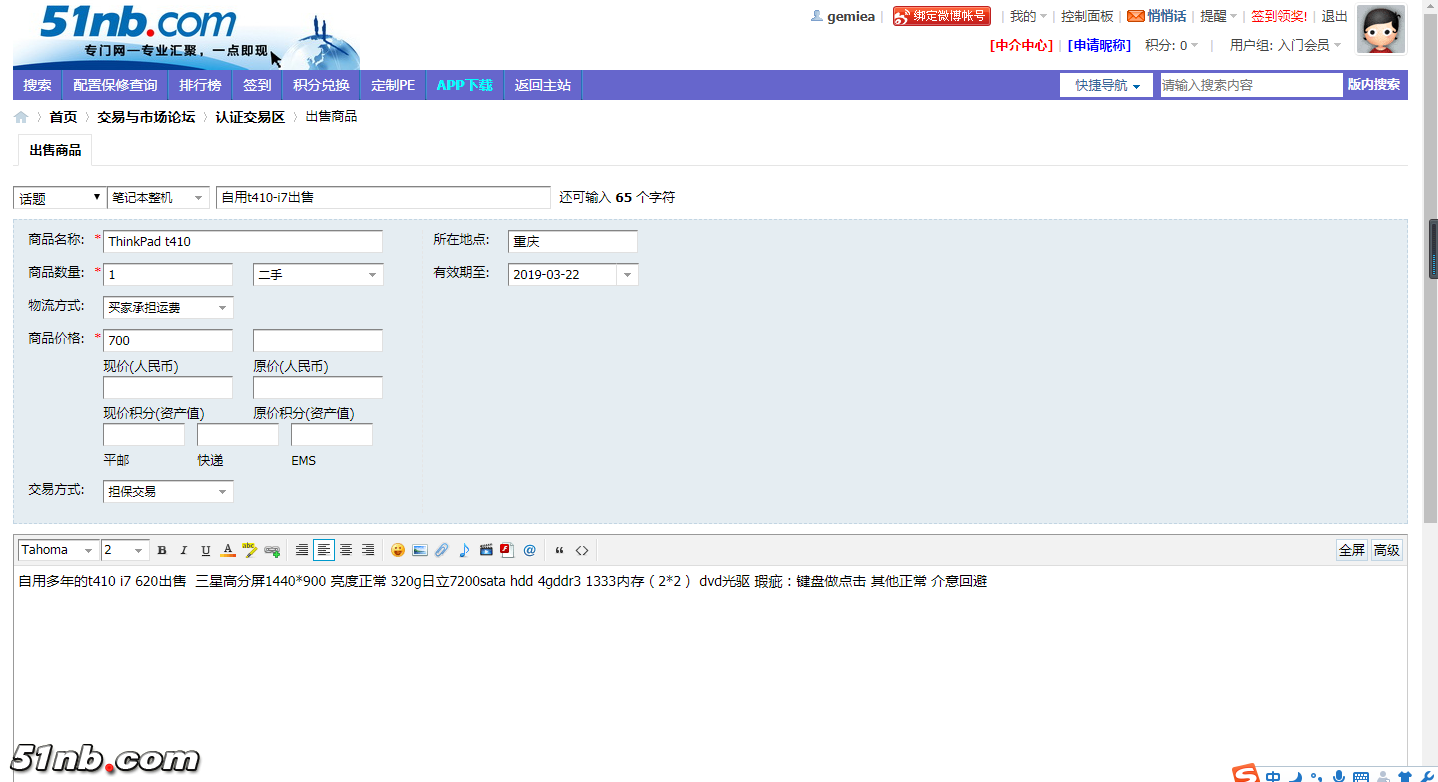Insert a smiley emoticon into the post
The height and width of the screenshot is (782, 1438).
click(x=398, y=549)
